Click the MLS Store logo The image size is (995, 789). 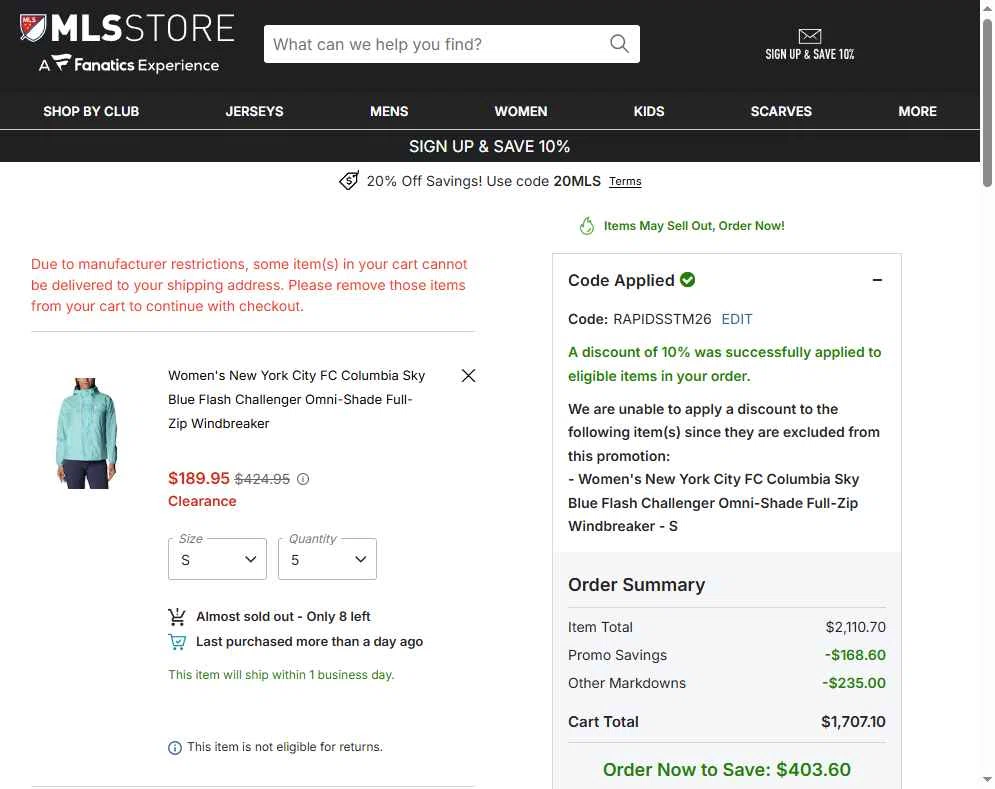[x=127, y=44]
